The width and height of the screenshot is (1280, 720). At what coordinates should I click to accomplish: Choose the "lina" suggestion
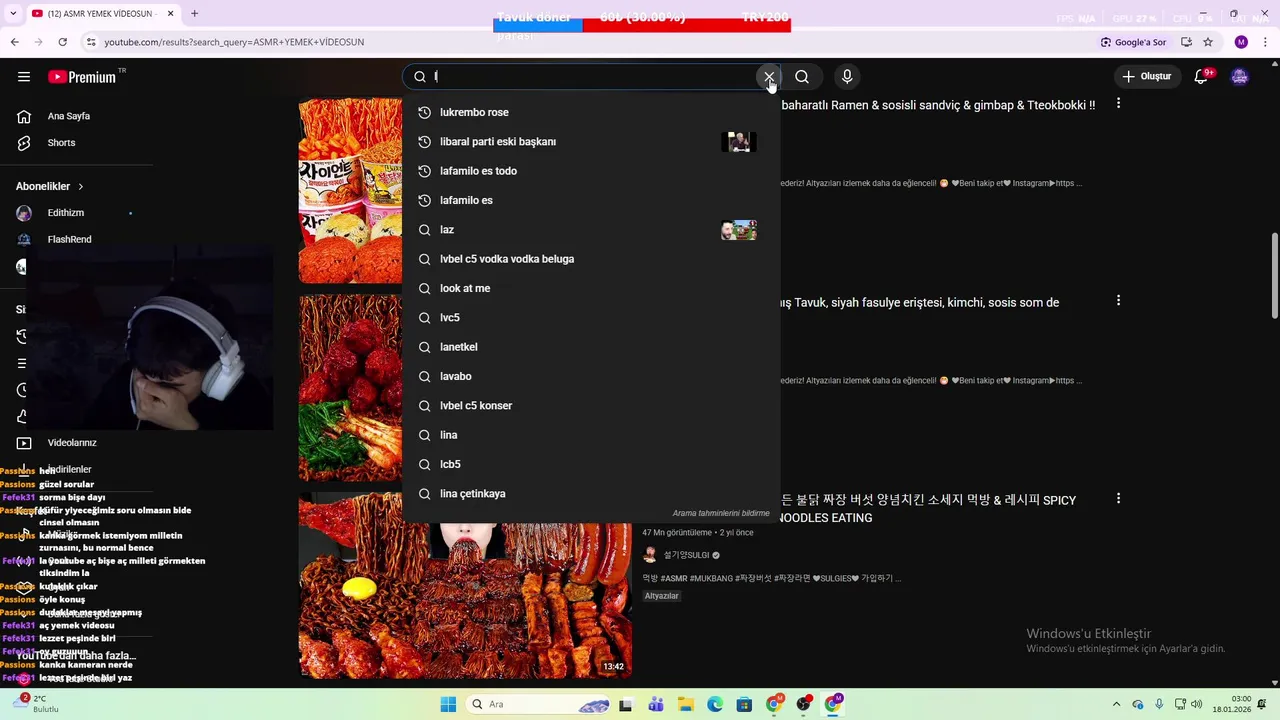[590, 435]
